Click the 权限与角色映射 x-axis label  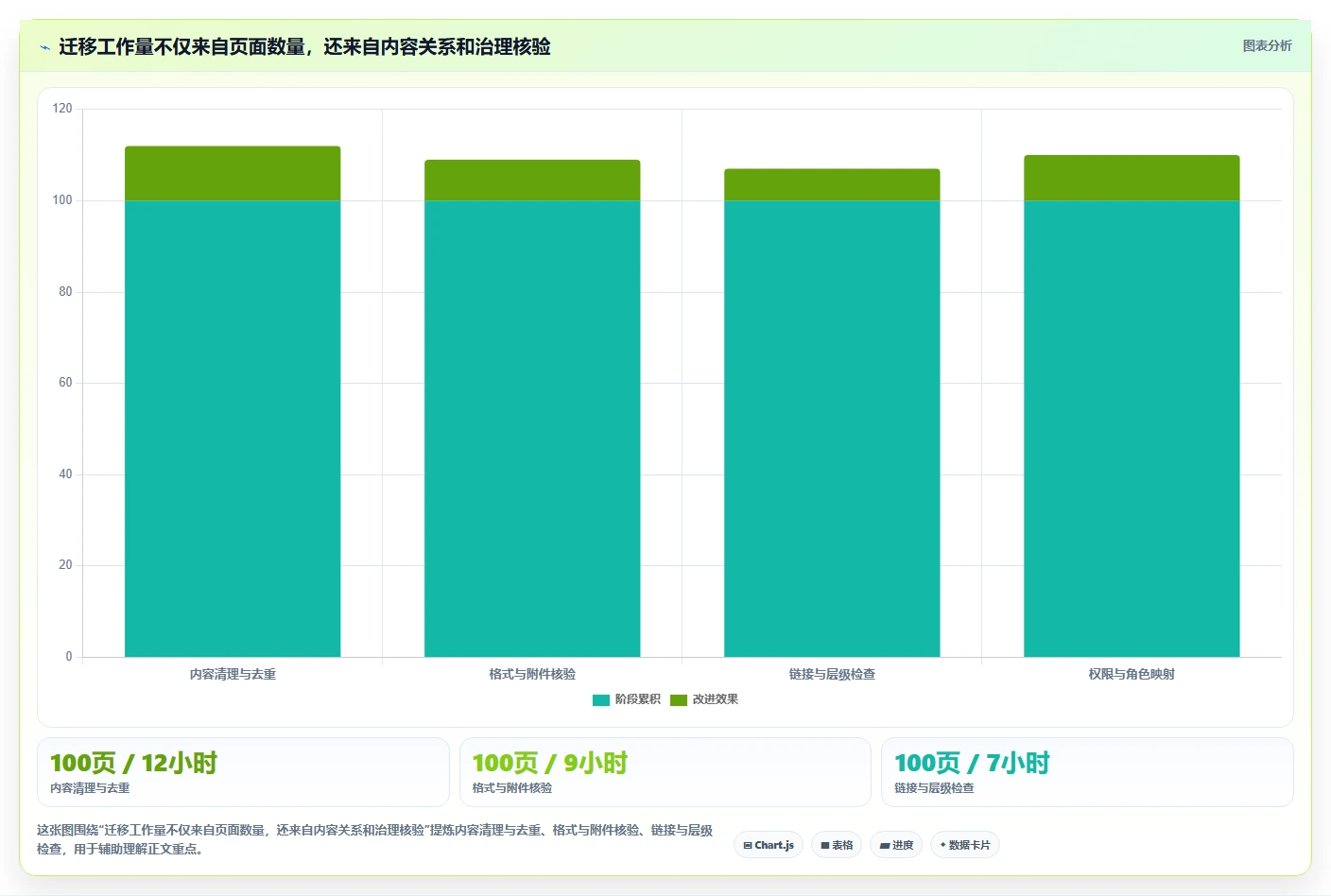tap(1132, 674)
